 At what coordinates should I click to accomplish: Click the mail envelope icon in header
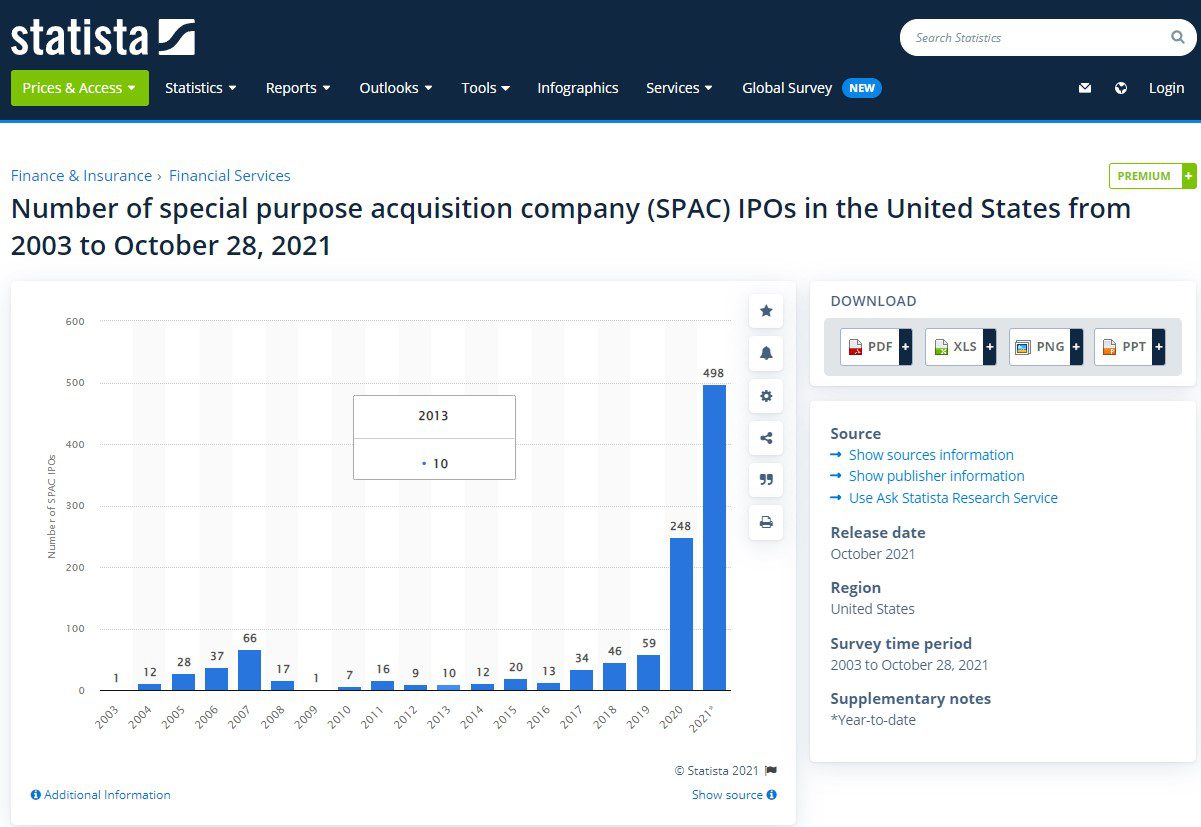pyautogui.click(x=1085, y=88)
